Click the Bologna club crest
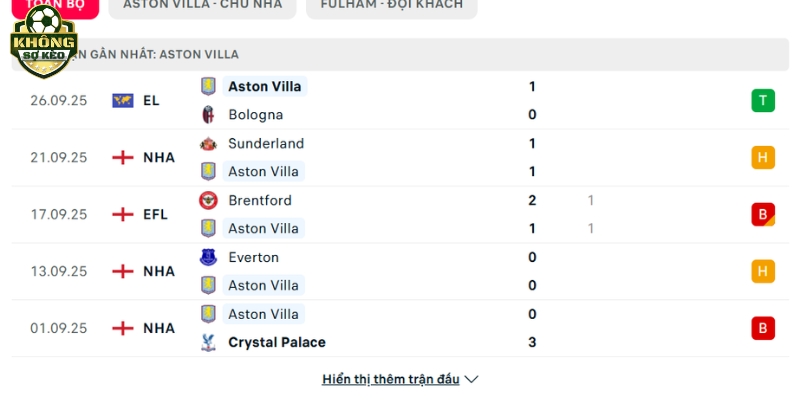Image resolution: width=800 pixels, height=400 pixels. [208, 115]
